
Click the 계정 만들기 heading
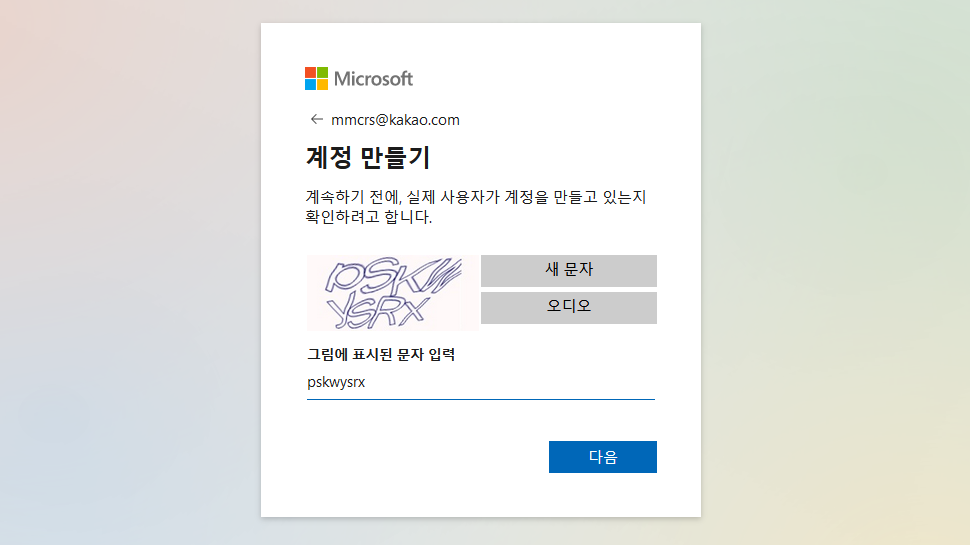coord(367,157)
